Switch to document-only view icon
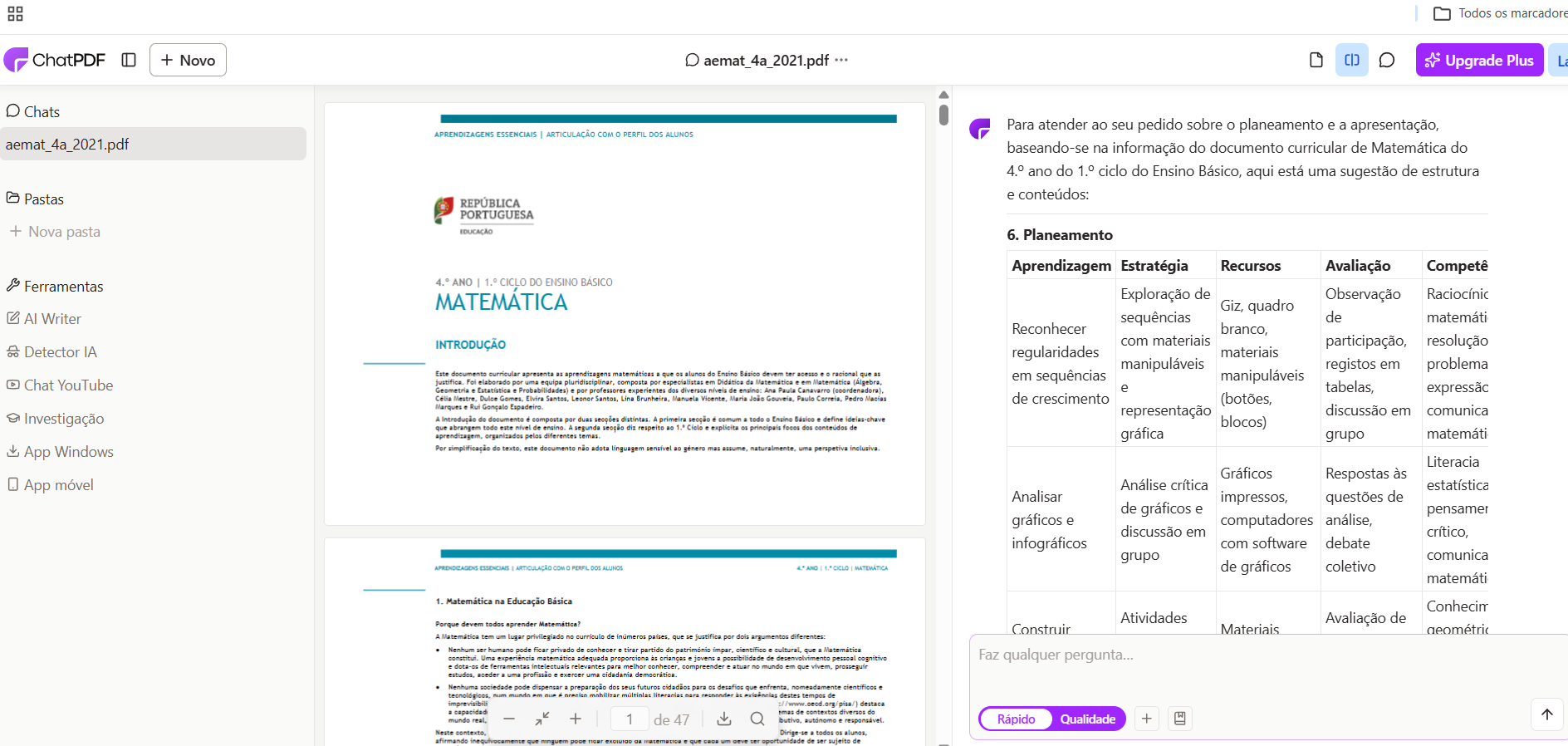Viewport: 1568px width, 746px height. (1316, 60)
